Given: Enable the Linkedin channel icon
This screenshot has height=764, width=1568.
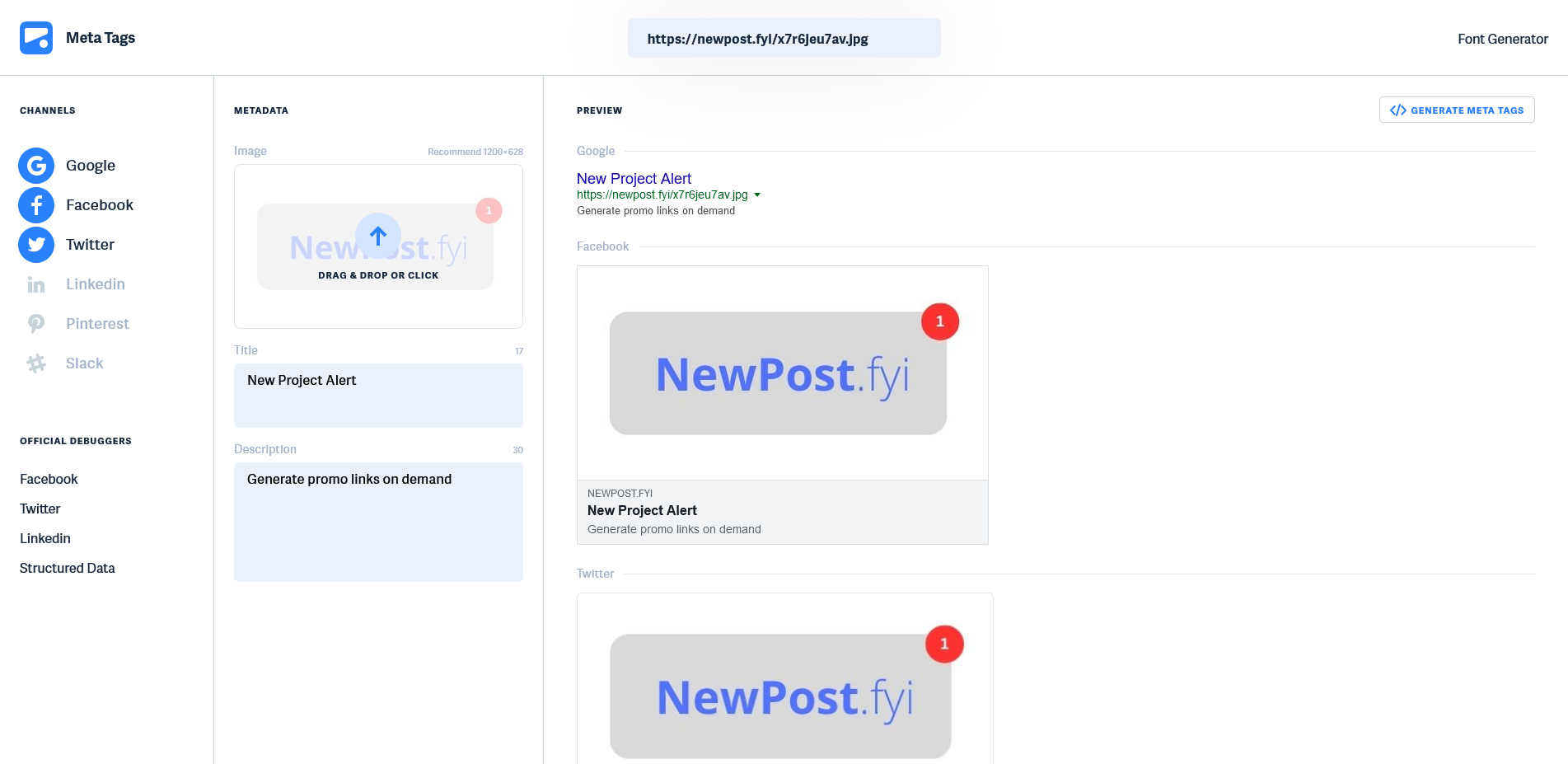Looking at the screenshot, I should coord(36,284).
